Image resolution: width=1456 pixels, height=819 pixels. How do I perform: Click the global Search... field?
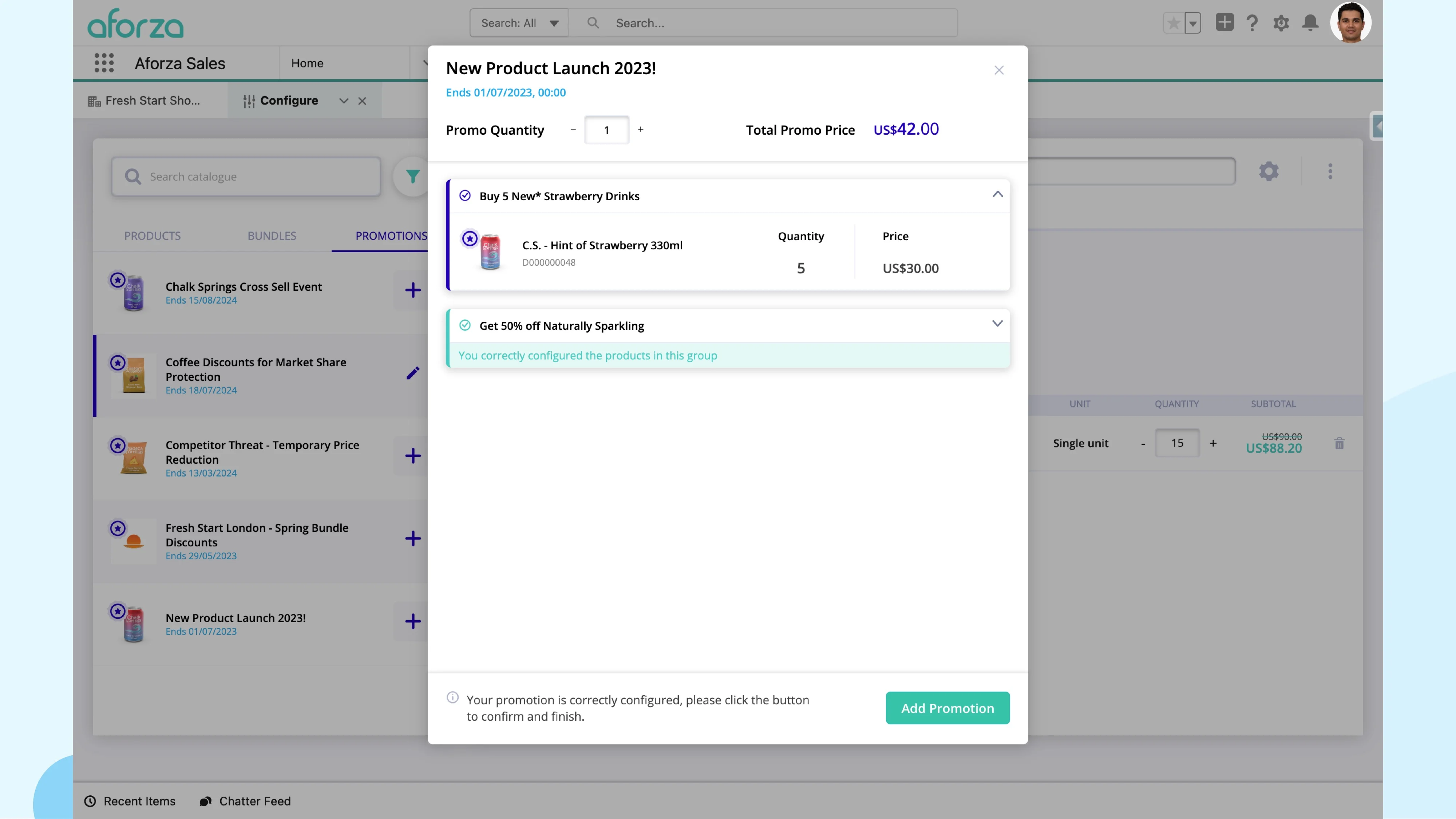pos(763,23)
